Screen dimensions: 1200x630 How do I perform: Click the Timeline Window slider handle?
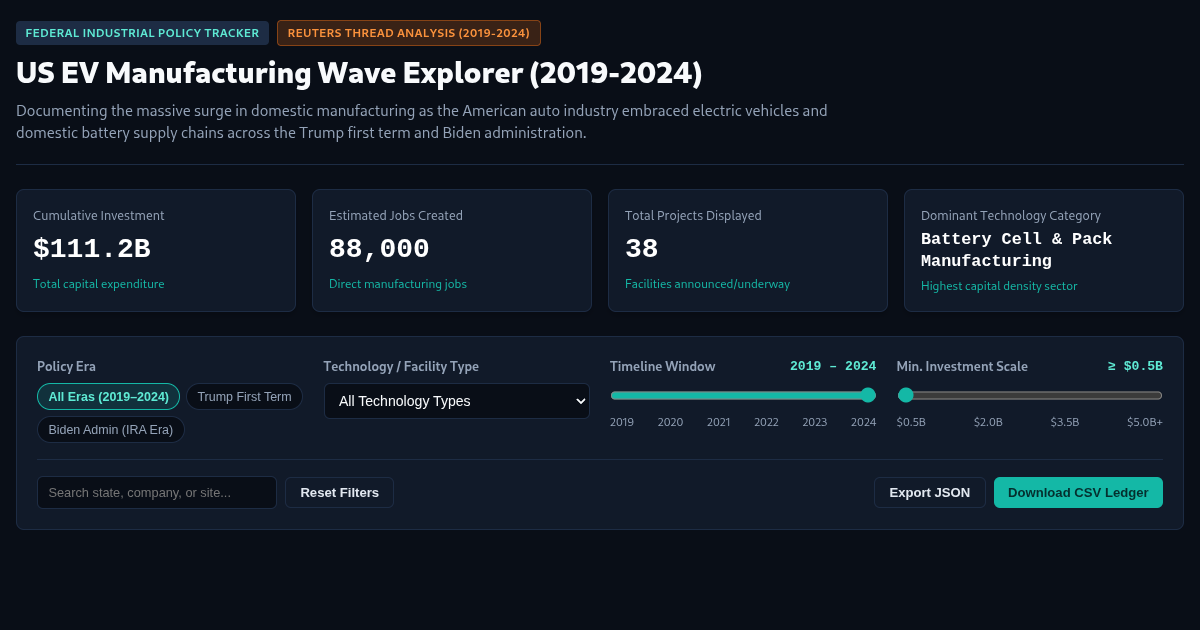tap(868, 395)
